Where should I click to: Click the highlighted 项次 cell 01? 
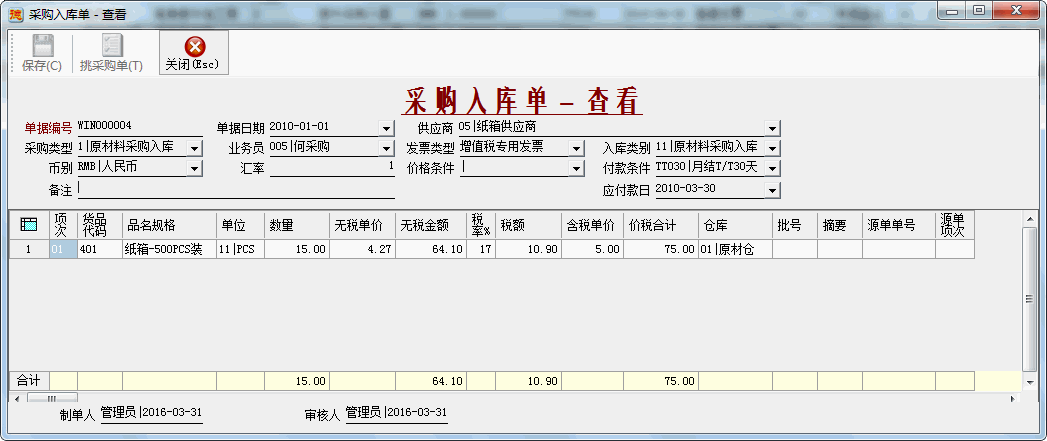(x=63, y=249)
